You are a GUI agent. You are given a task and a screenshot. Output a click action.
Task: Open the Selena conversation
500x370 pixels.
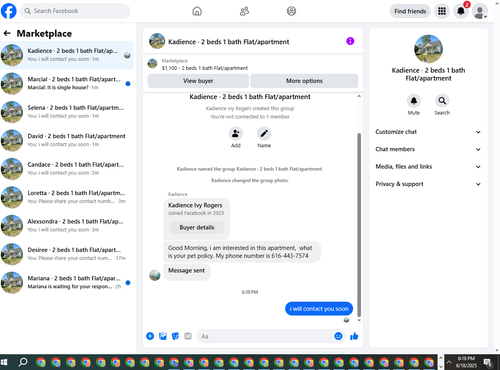(x=67, y=112)
